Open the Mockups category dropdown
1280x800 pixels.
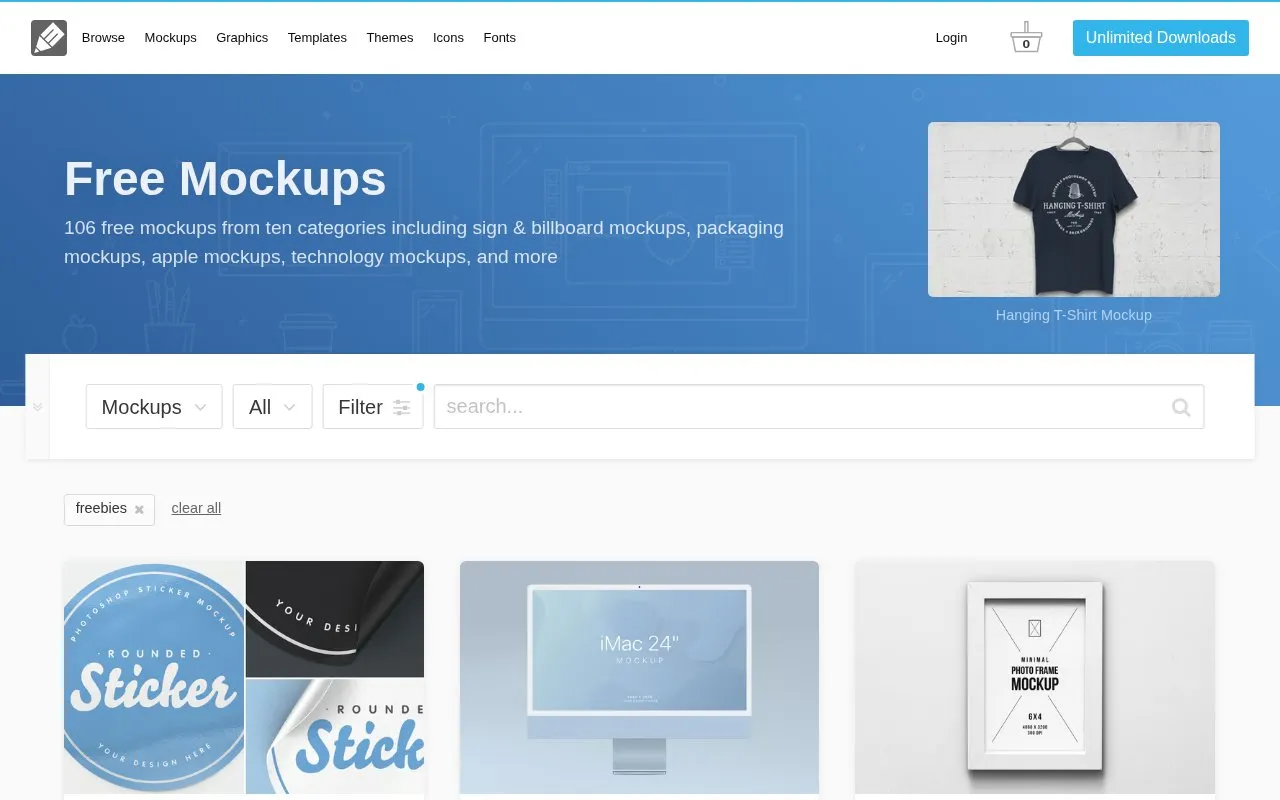pyautogui.click(x=154, y=407)
